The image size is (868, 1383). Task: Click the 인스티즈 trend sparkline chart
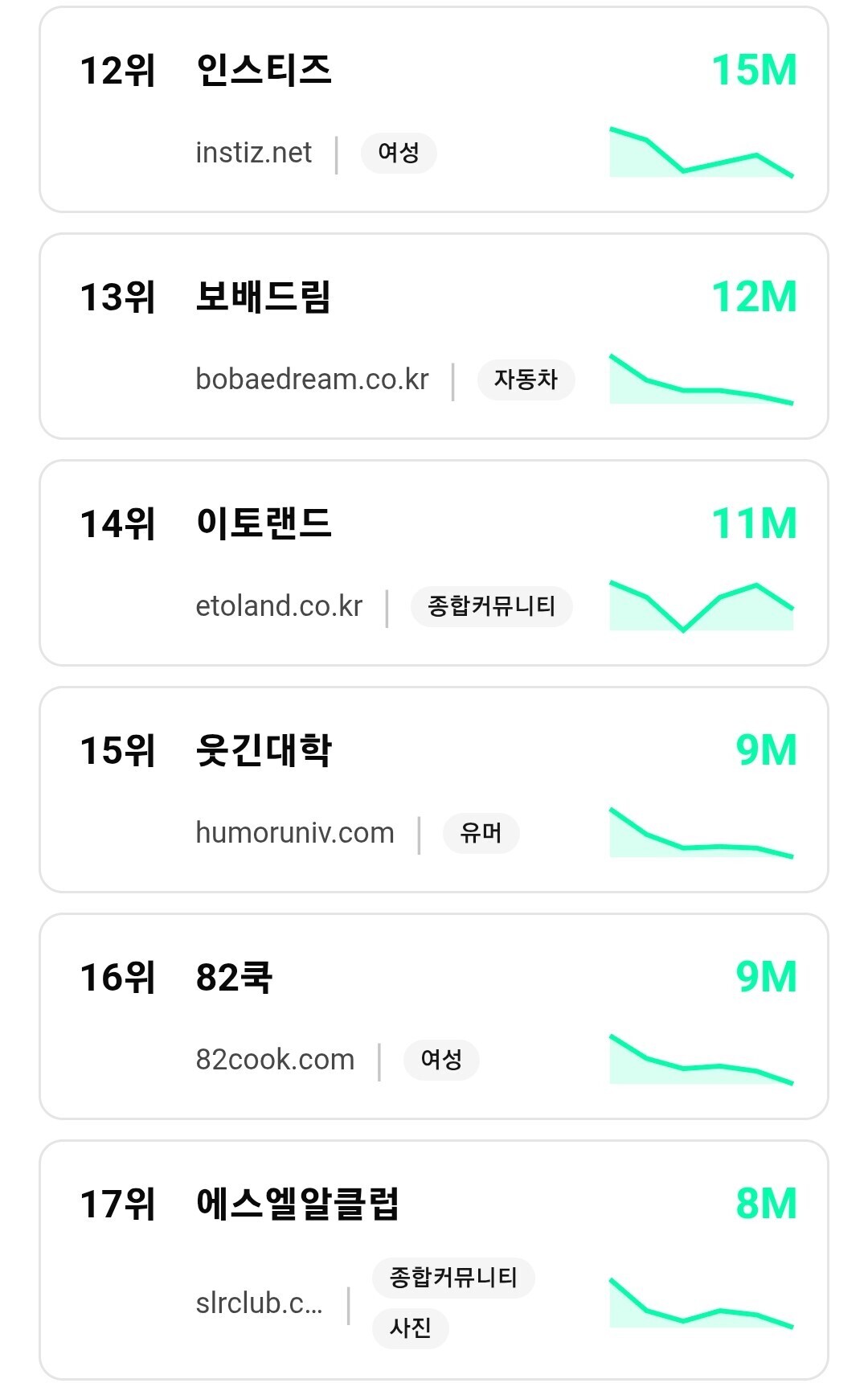701,153
